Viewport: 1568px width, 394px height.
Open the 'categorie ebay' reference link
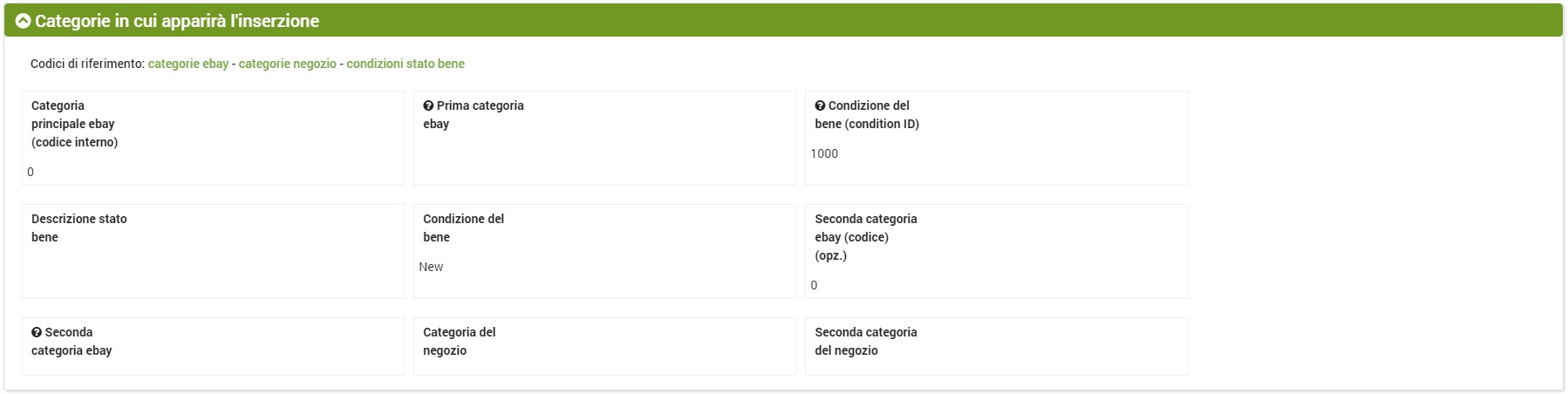tap(188, 64)
